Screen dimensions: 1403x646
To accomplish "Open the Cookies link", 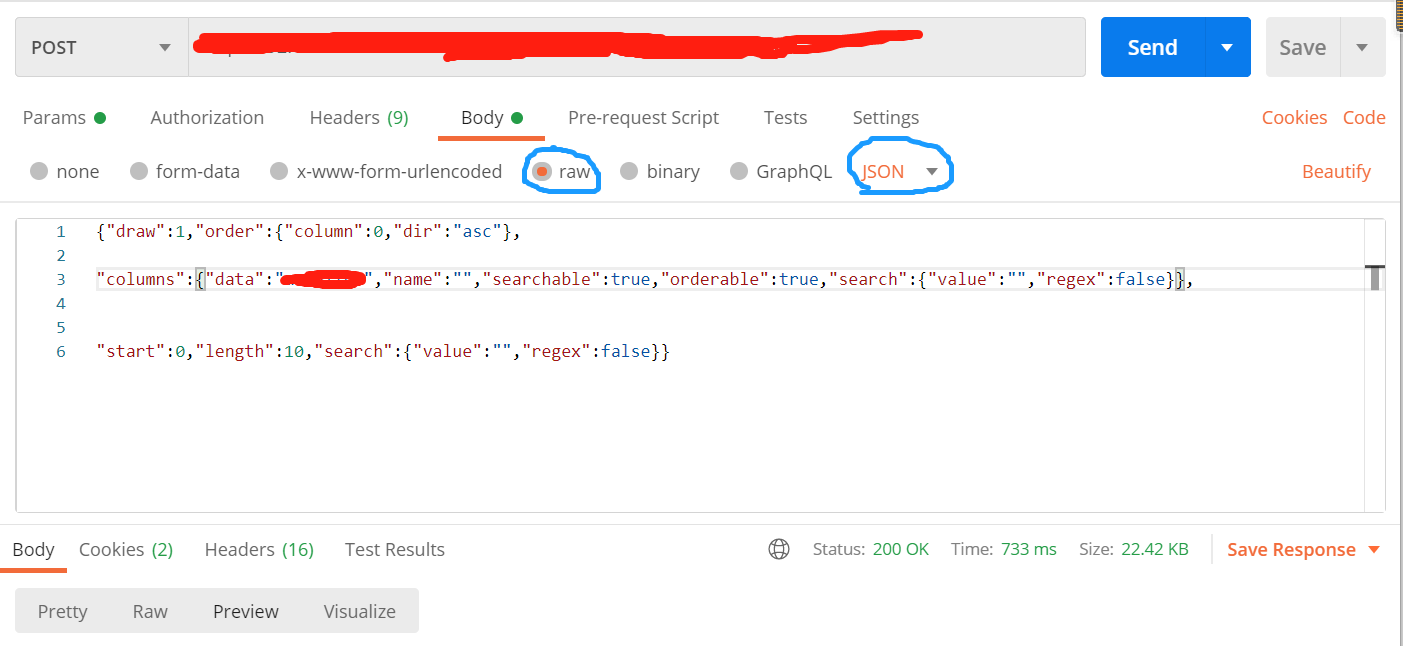I will click(x=1294, y=118).
